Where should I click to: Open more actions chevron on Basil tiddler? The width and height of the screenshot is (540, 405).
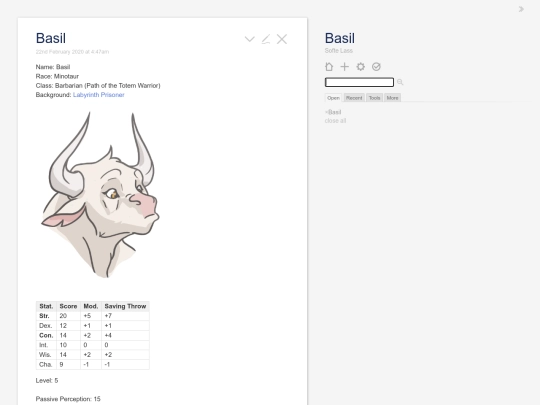[250, 39]
